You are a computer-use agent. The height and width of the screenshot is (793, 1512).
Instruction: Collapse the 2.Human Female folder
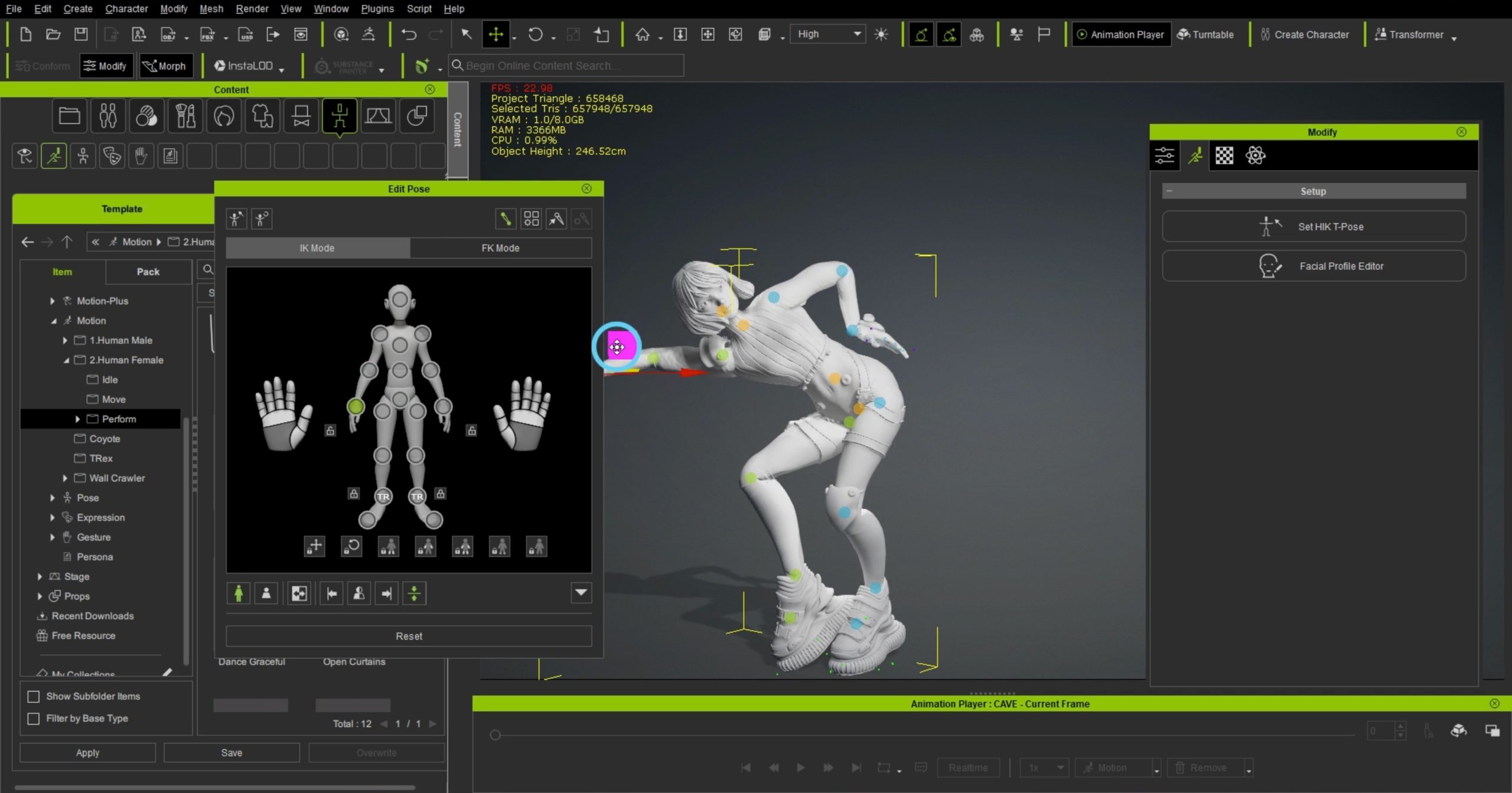[66, 360]
